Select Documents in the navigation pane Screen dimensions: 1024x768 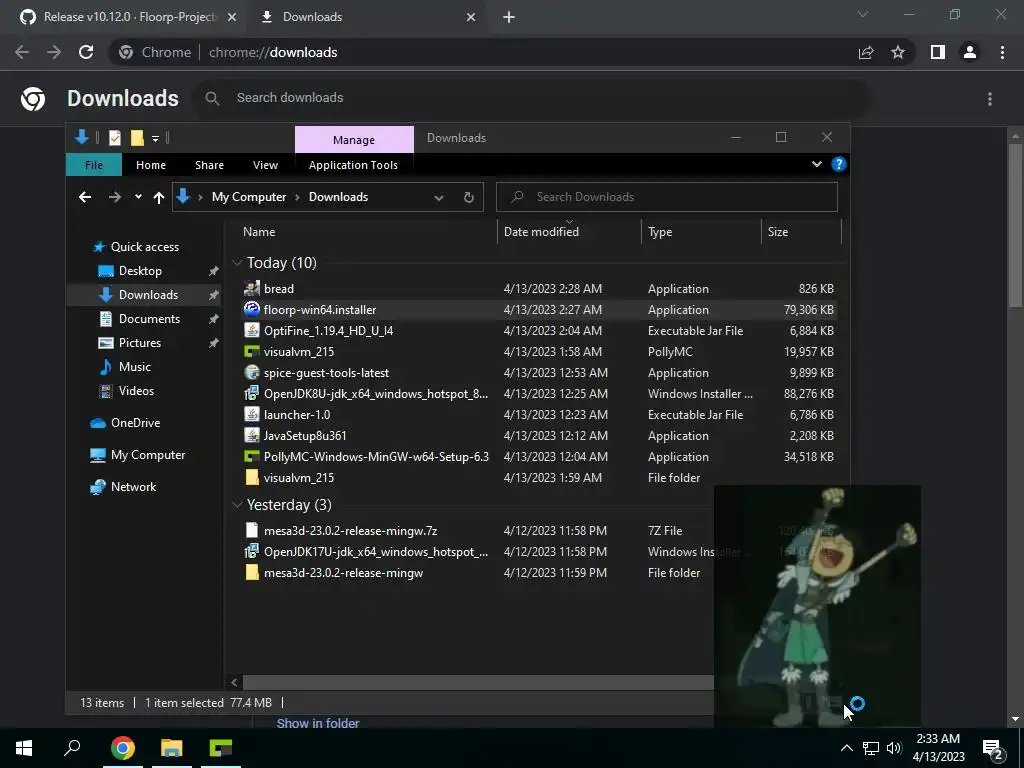(149, 319)
